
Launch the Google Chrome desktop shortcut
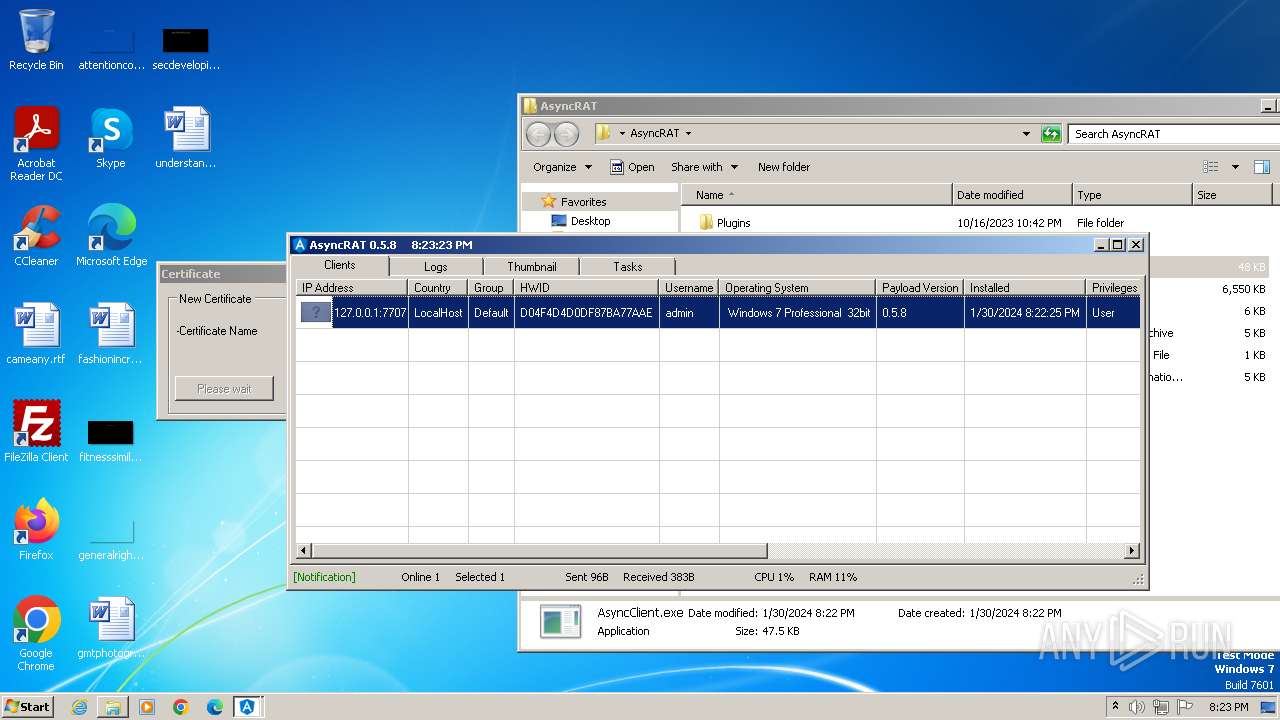pyautogui.click(x=36, y=634)
